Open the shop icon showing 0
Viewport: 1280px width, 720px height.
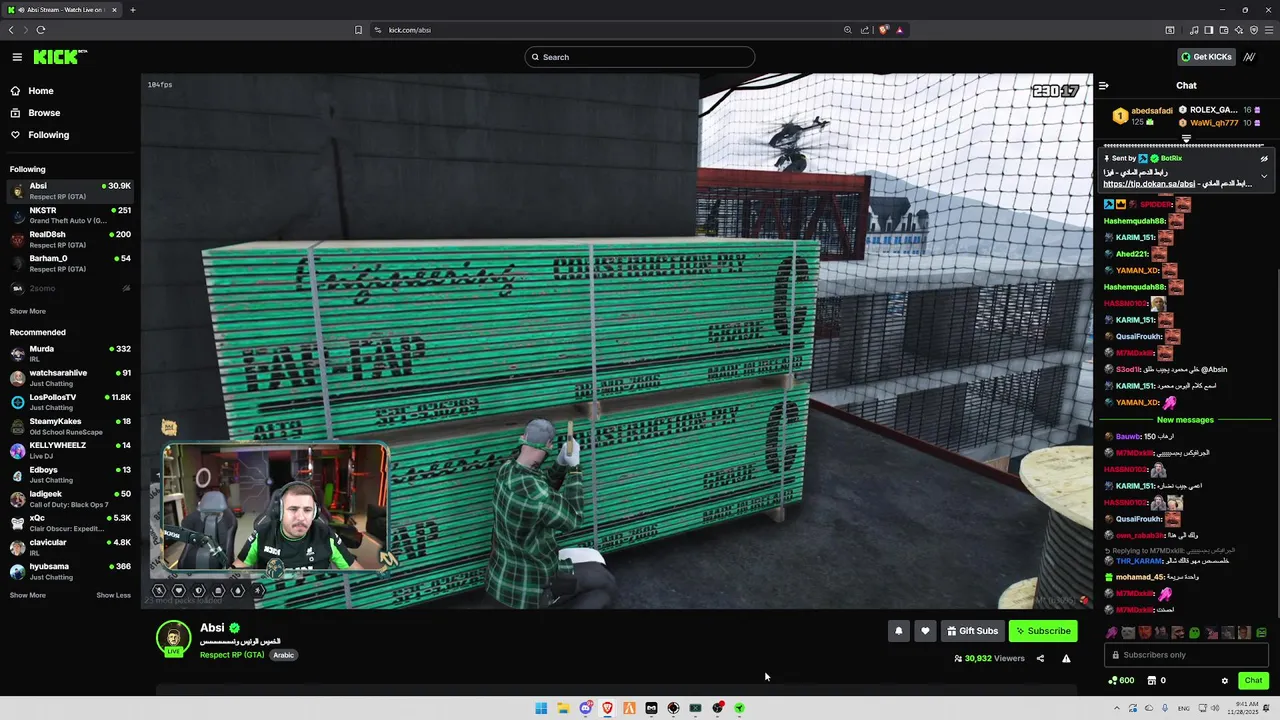coord(1157,681)
